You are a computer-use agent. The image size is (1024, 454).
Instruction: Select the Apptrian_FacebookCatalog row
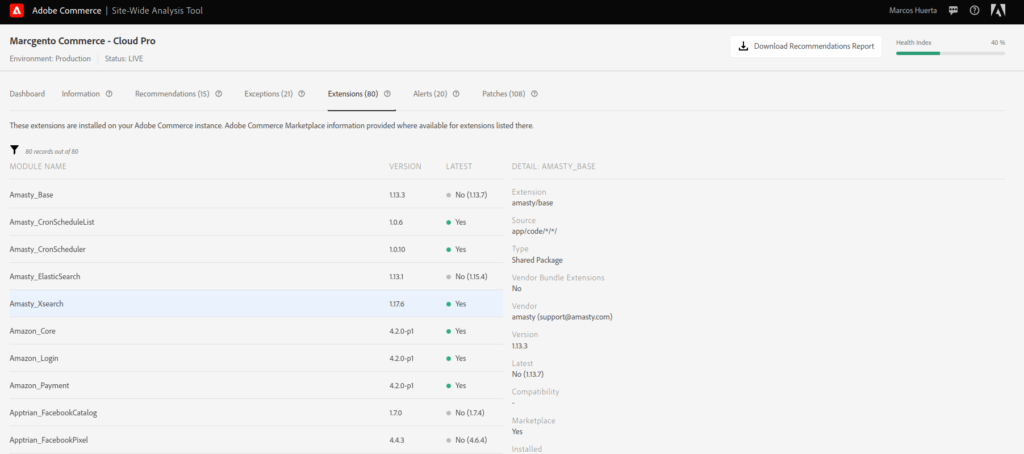pyautogui.click(x=256, y=413)
